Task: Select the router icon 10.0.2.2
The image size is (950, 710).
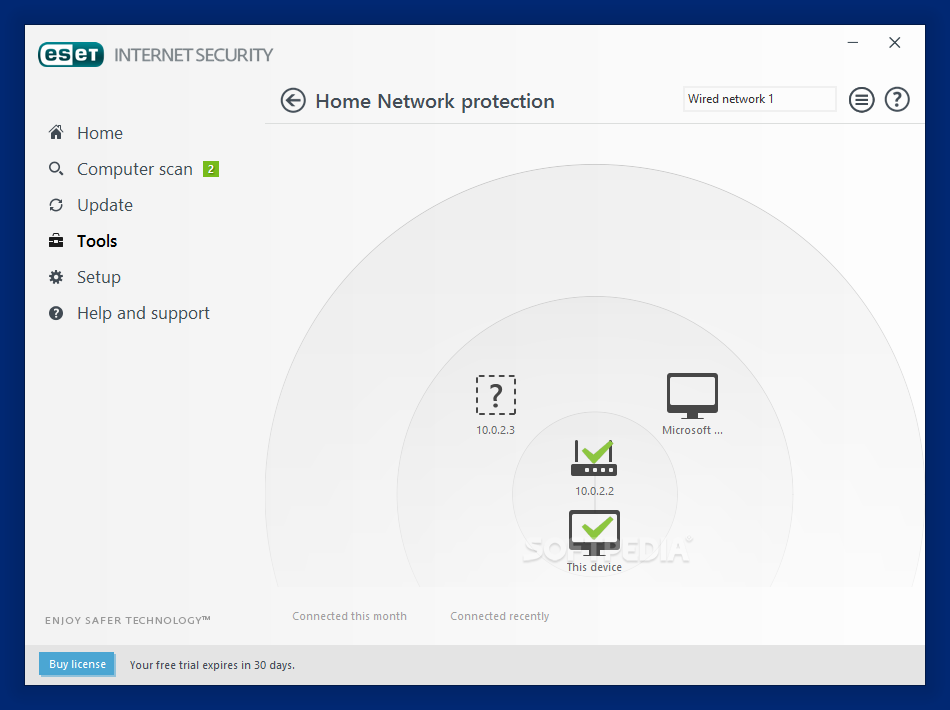Action: [x=594, y=458]
